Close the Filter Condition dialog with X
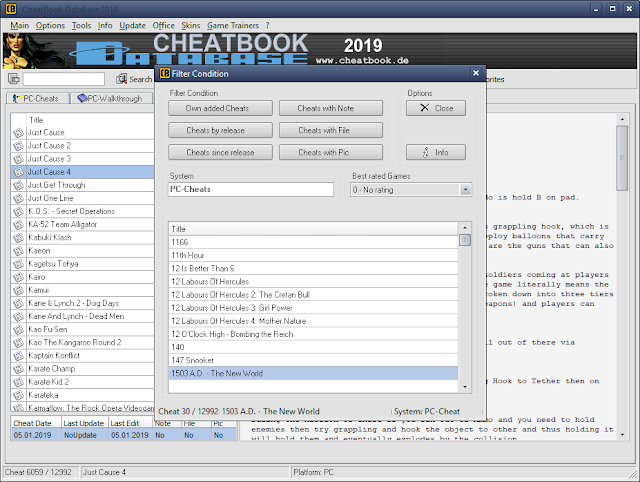Image resolution: width=640 pixels, height=482 pixels. 476,73
